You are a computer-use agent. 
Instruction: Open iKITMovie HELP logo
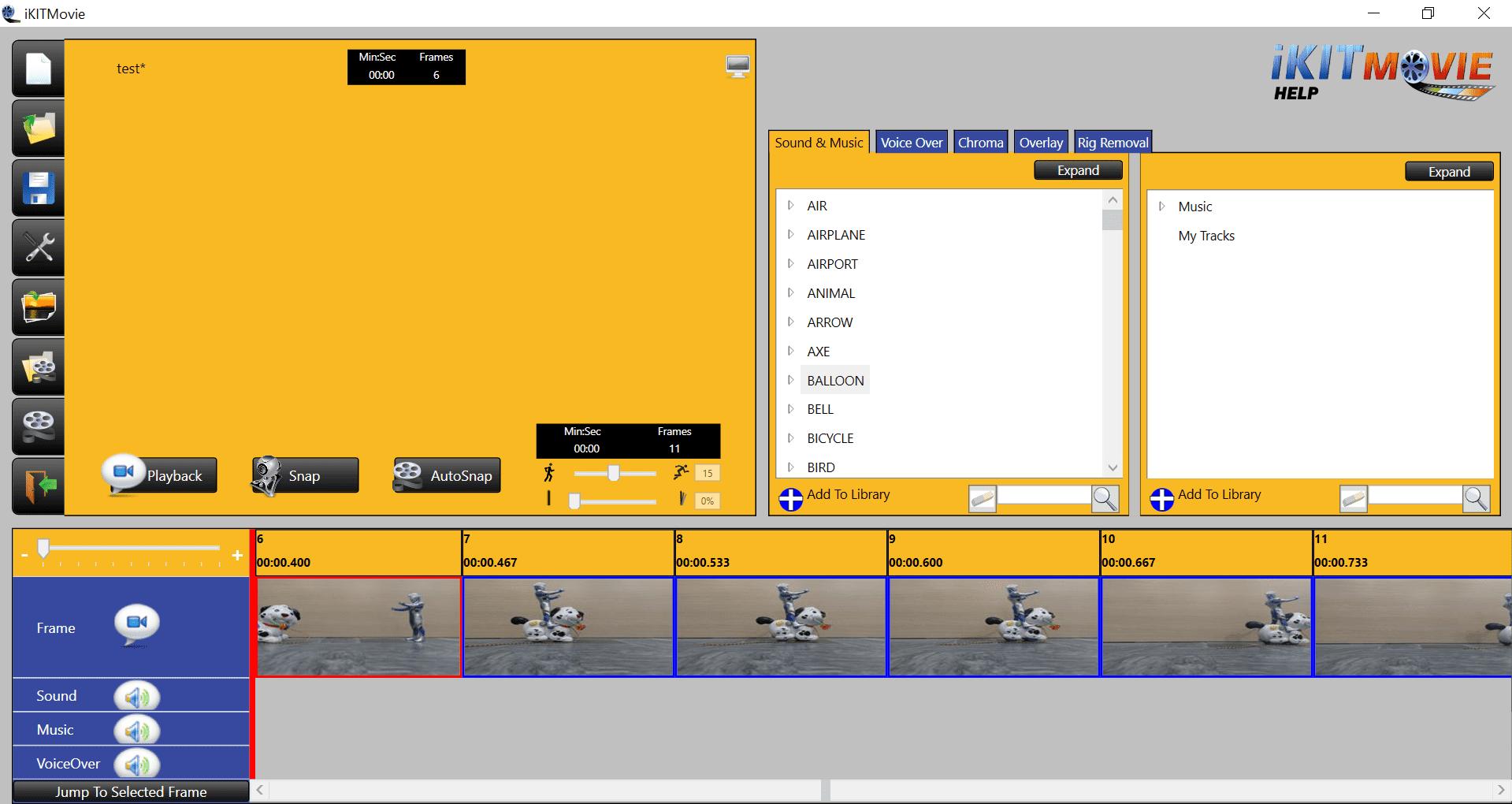[x=1381, y=73]
